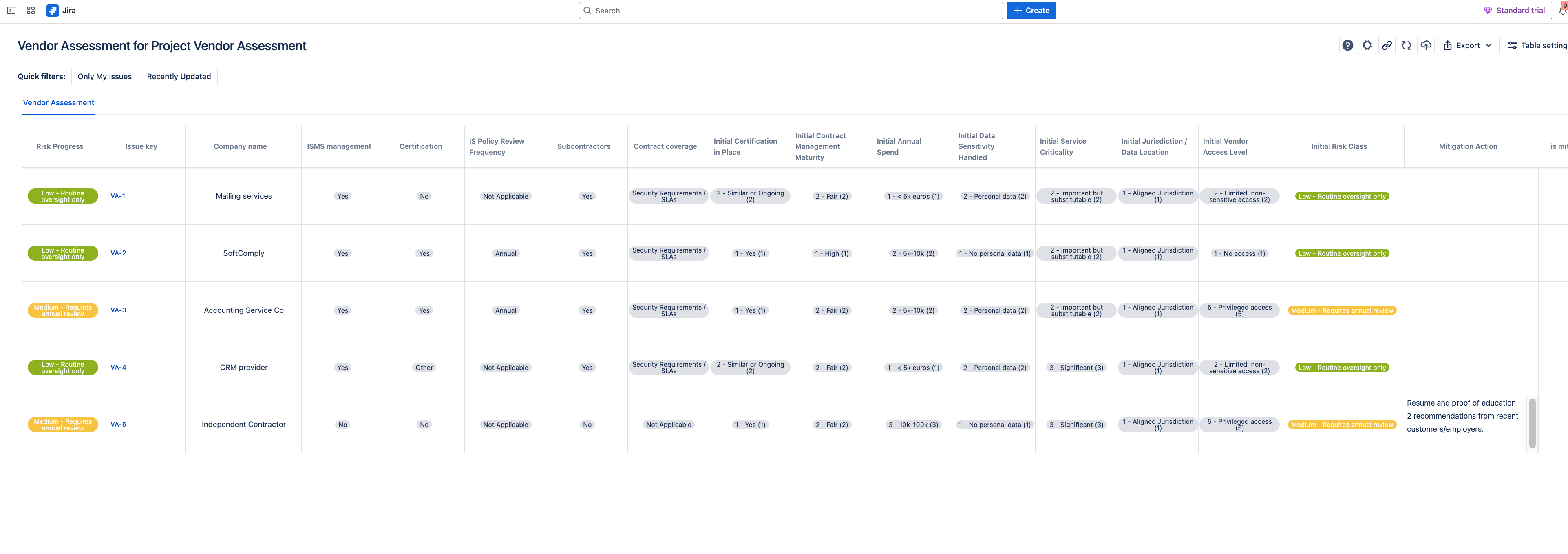Image resolution: width=1568 pixels, height=554 pixels.
Task: Click the Create button
Action: coord(1031,10)
